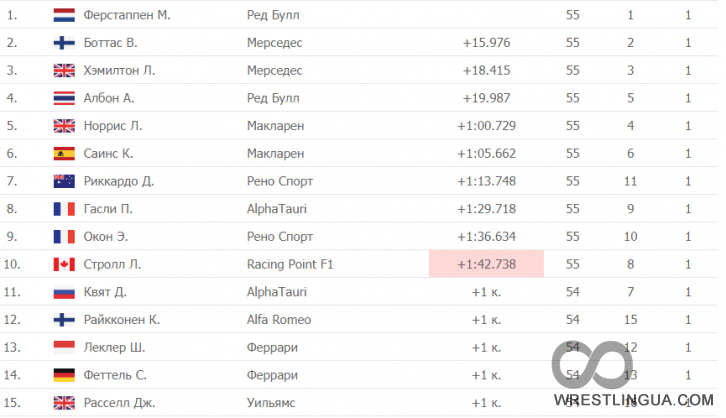Viewport: 726px width, 418px height.
Task: Select the Alfa Romeo team name
Action: click(279, 320)
